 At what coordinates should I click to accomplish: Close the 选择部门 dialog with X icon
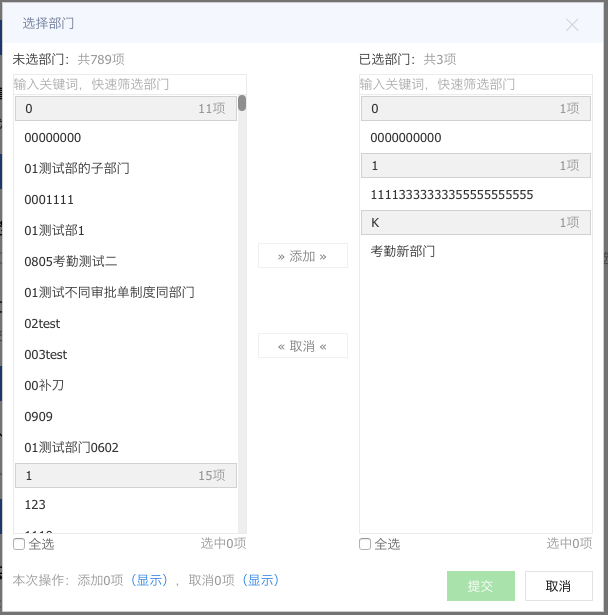coord(572,24)
